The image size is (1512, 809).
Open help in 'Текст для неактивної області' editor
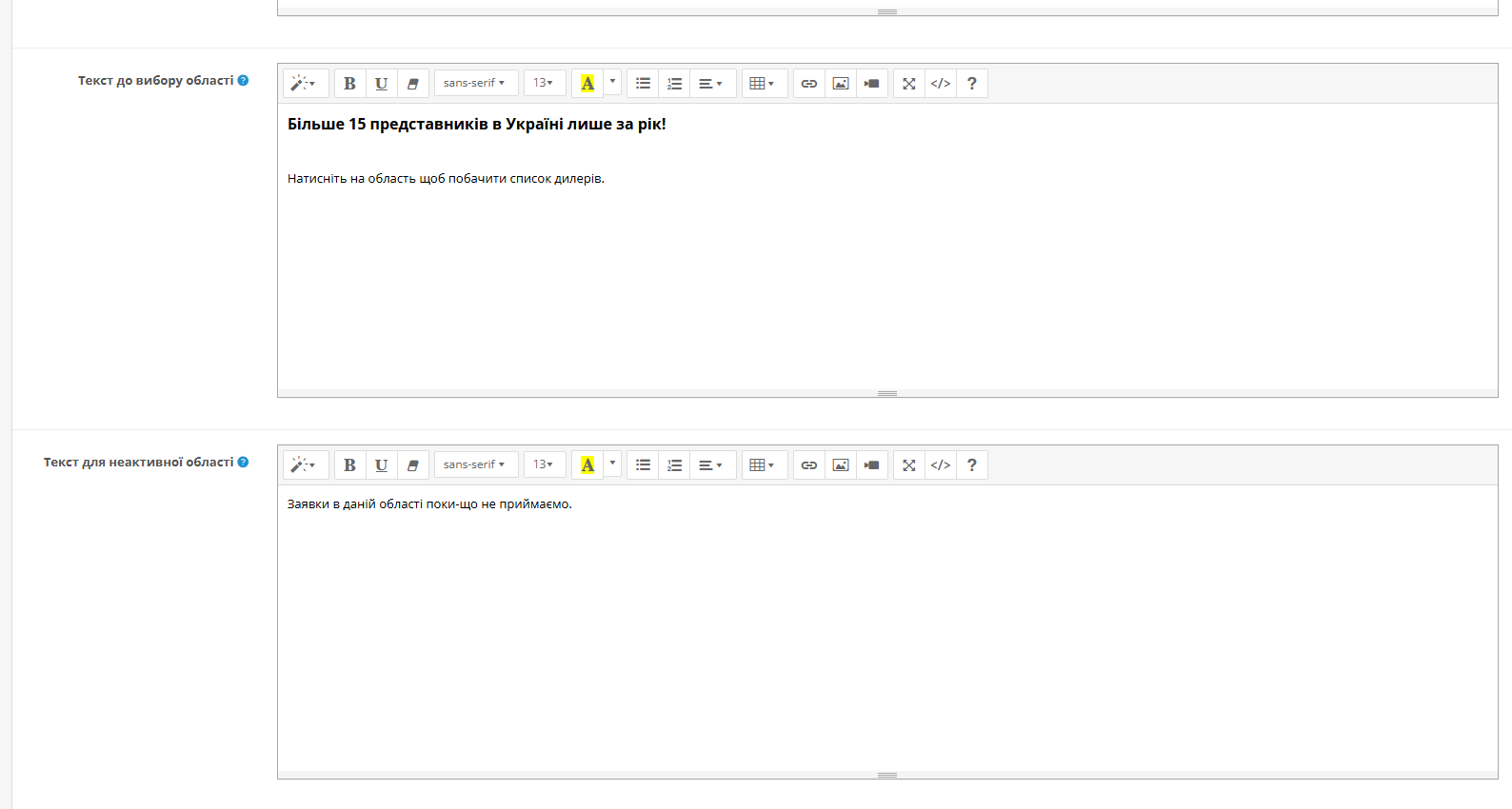[x=972, y=465]
